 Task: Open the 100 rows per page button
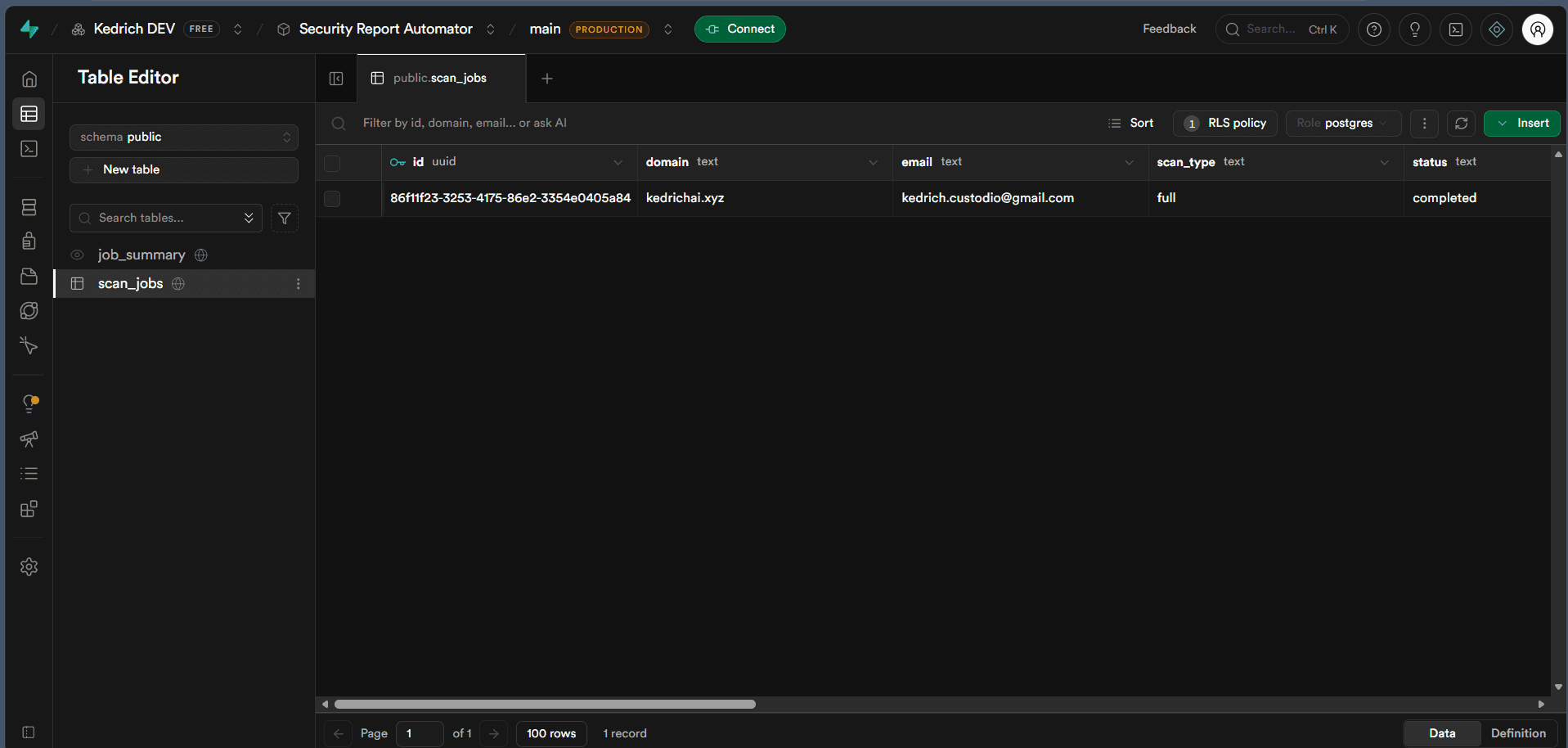tap(551, 734)
